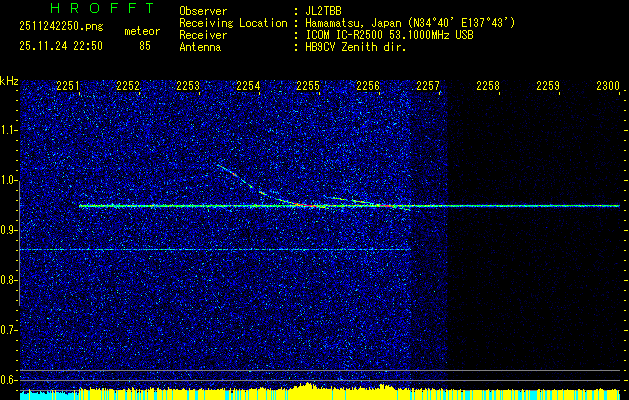Screen dimensions: 629x400
Task: Click the 1.1 frequency axis label
Action: 9,130
